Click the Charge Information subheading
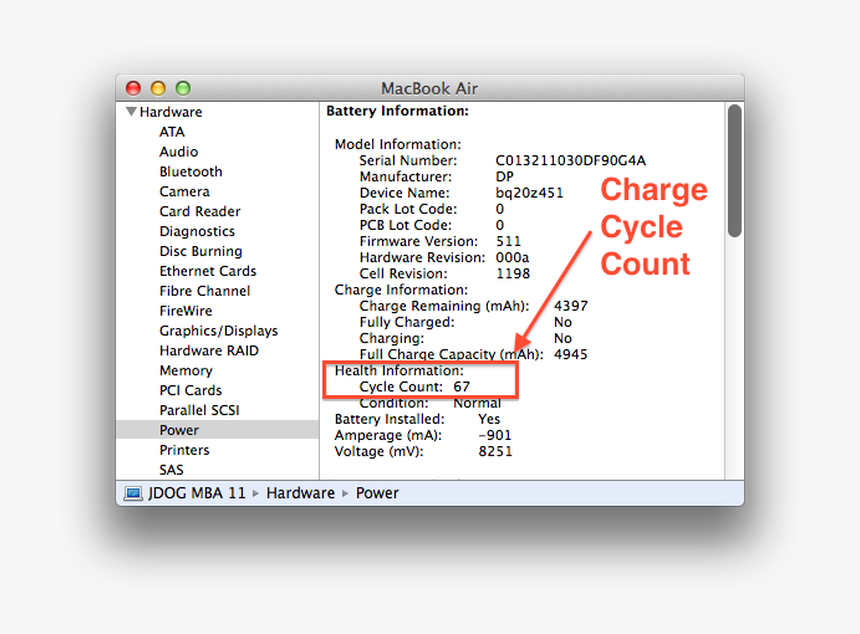 (401, 290)
